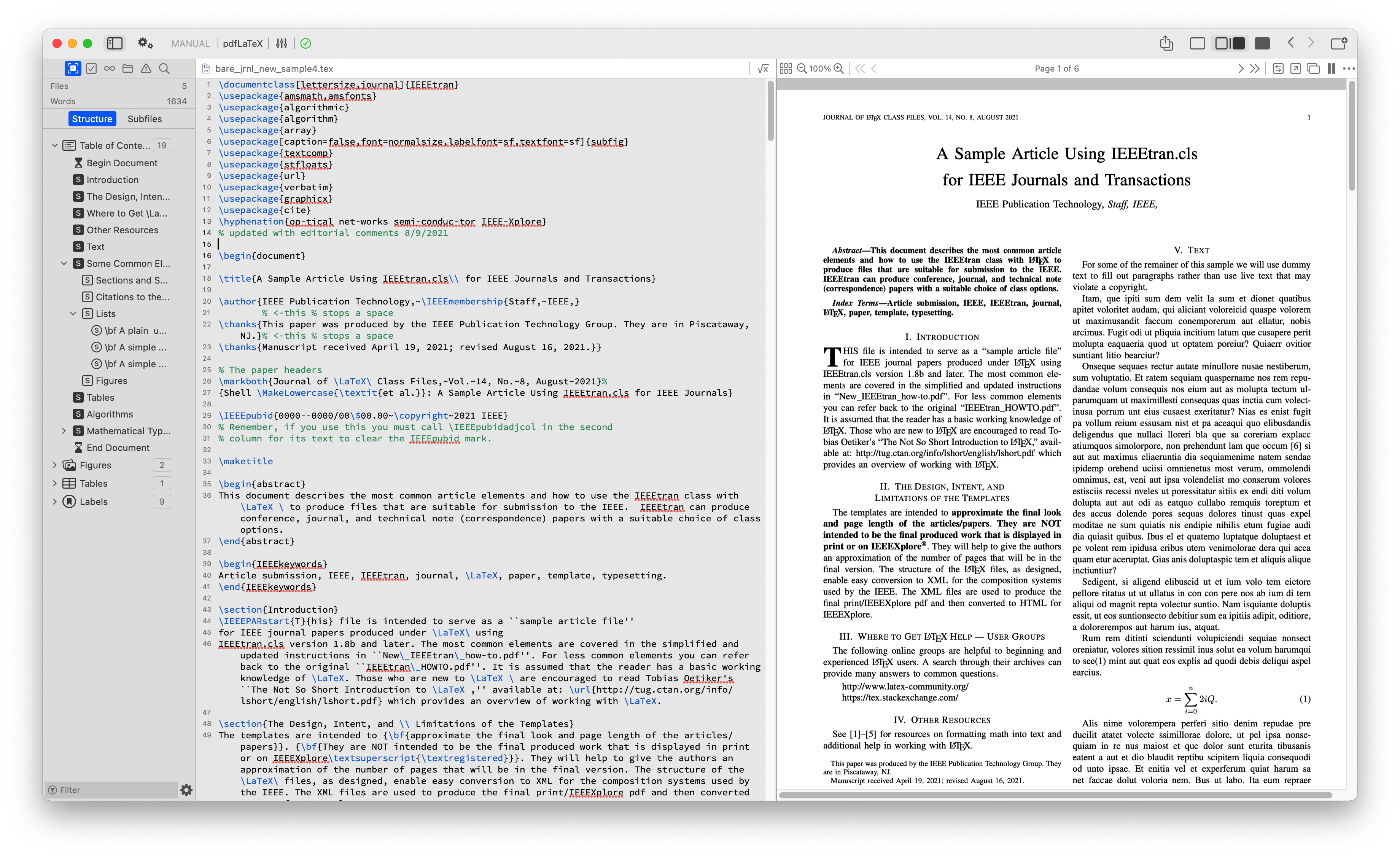Open PDF in external viewer icon
This screenshot has width=1400, height=857.
1295,68
